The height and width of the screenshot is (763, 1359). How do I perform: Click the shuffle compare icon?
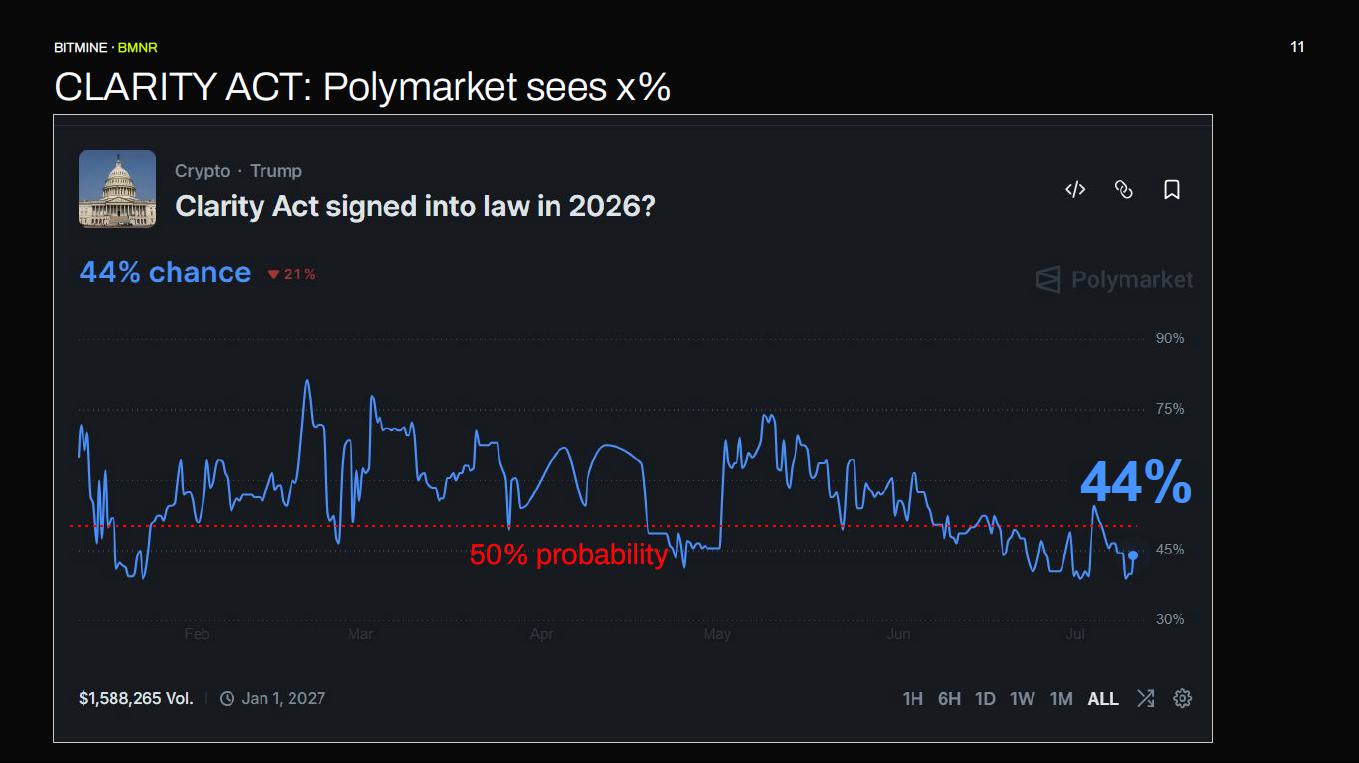[1145, 698]
